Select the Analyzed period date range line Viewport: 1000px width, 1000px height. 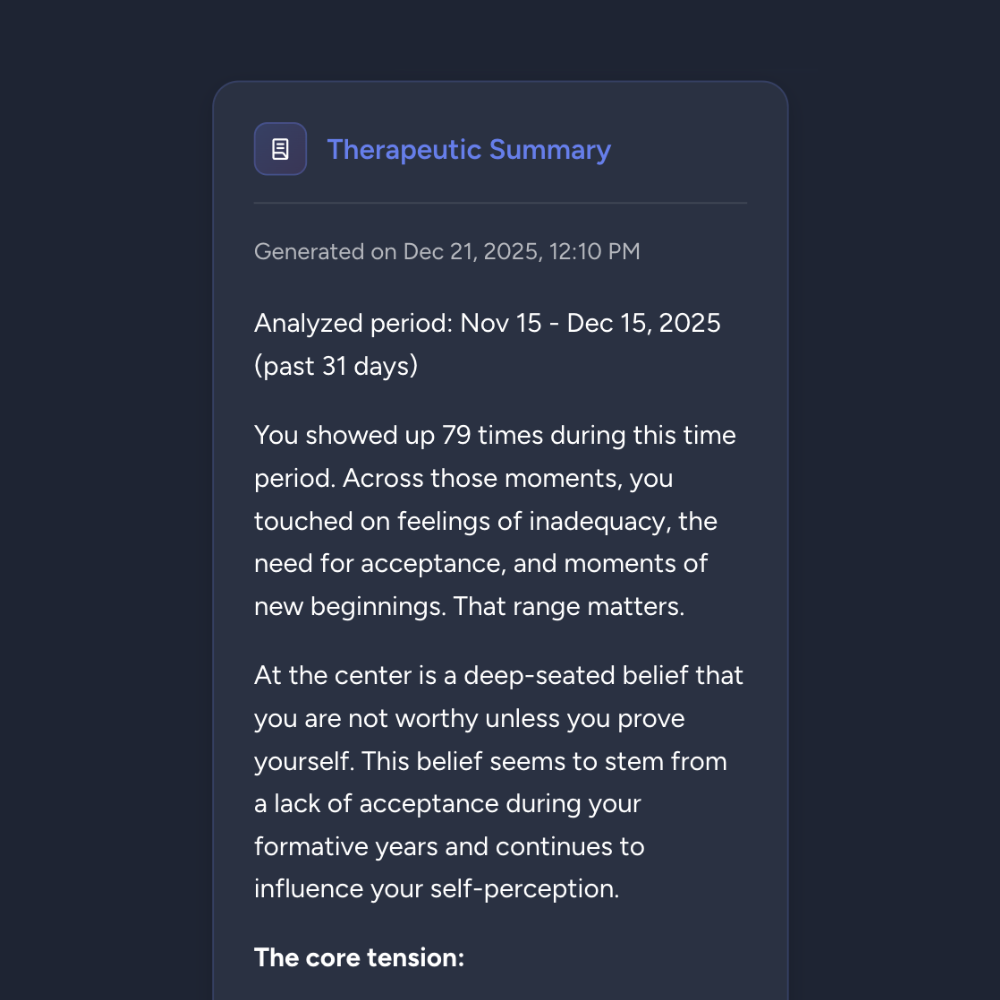487,323
